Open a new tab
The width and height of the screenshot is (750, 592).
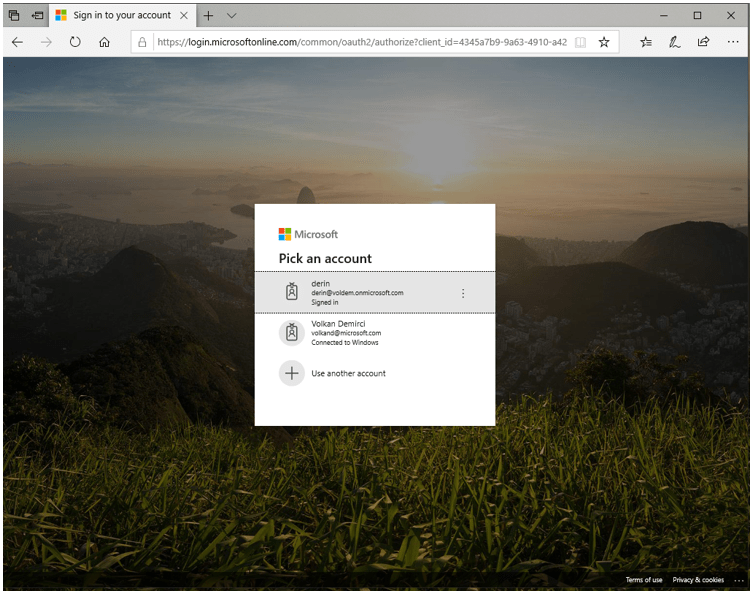point(208,15)
